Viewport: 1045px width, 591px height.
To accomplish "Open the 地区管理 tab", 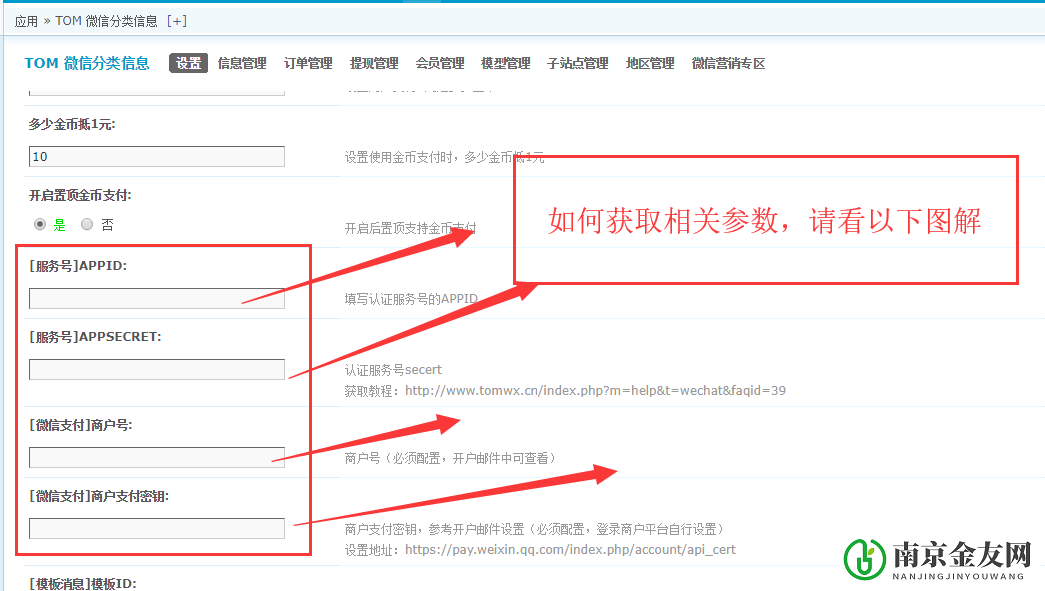I will 650,63.
